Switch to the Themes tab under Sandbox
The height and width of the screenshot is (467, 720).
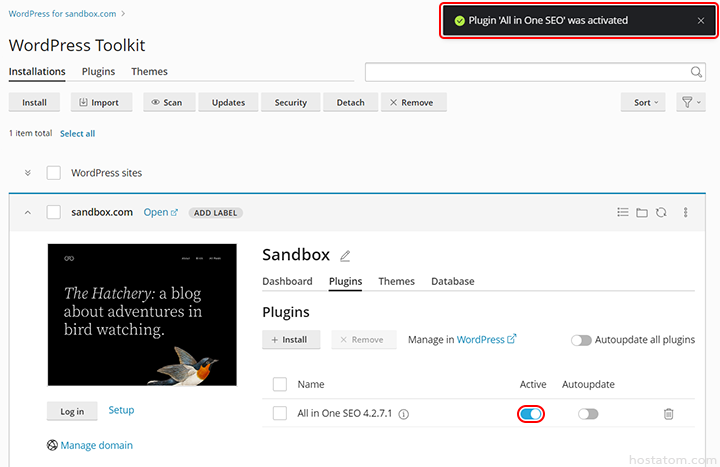(x=396, y=282)
